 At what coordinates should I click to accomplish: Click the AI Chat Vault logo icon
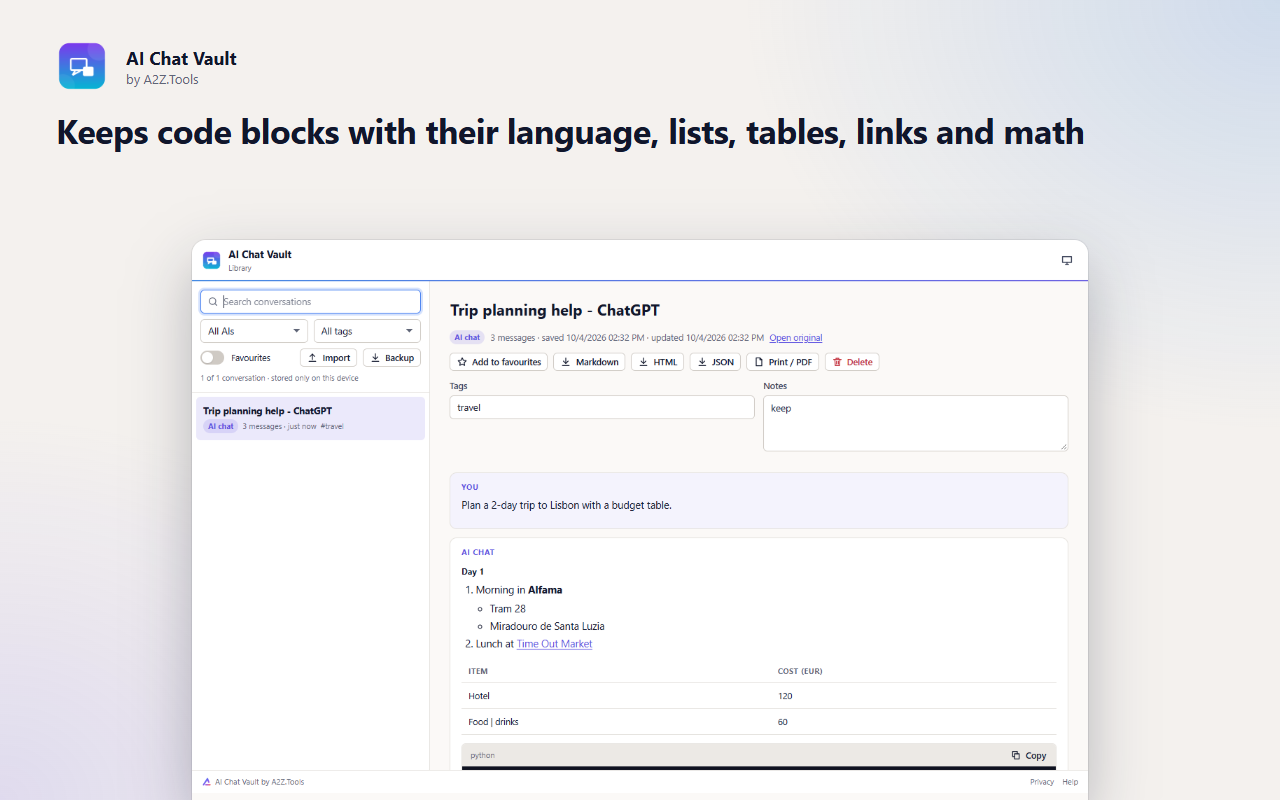click(x=82, y=66)
